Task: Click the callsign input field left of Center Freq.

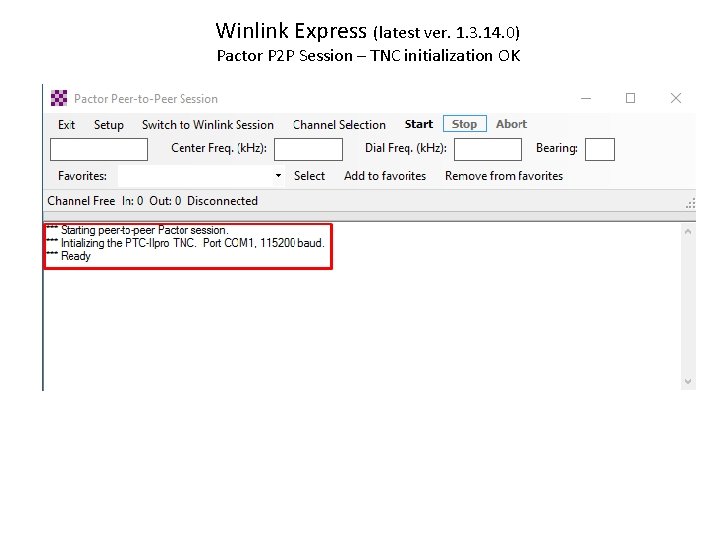Action: pyautogui.click(x=99, y=150)
